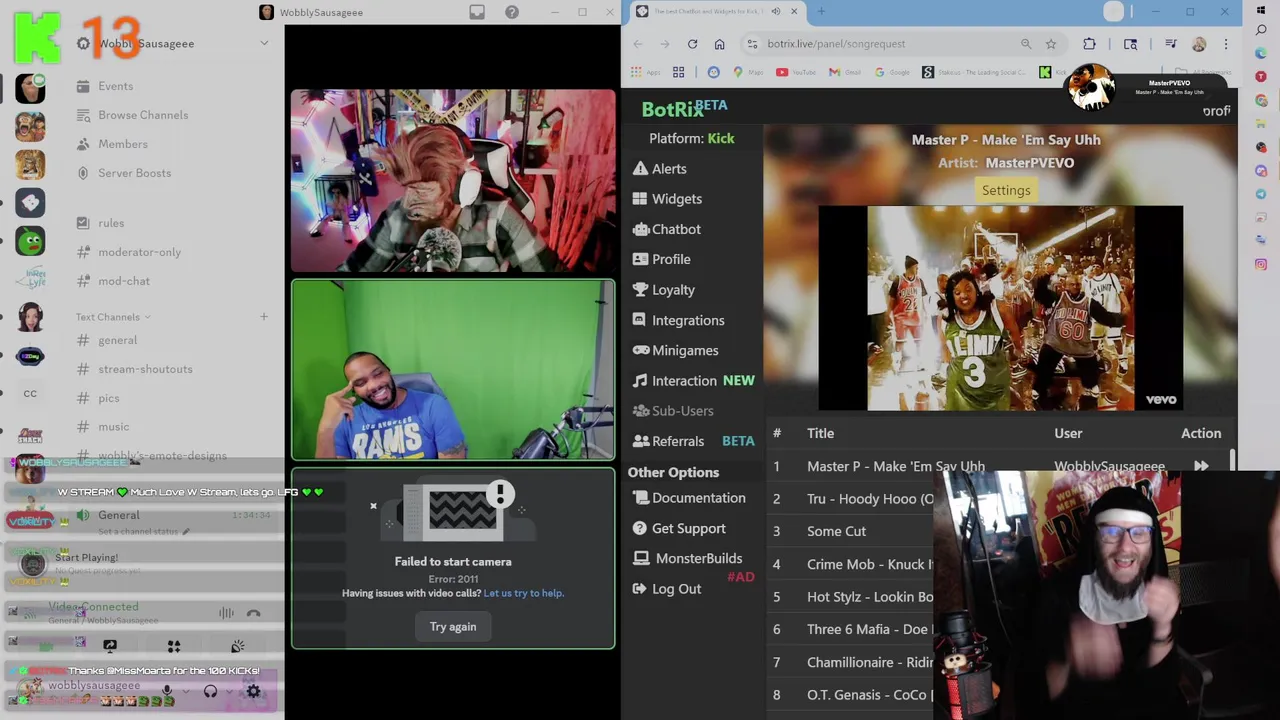This screenshot has height=720, width=1280.
Task: Click yellow Settings button above video
Action: tap(1006, 190)
